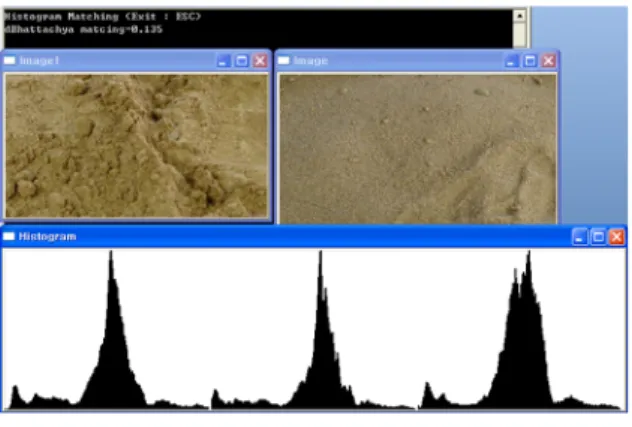Close the Histogram window
632x427 pixels.
tap(617, 237)
